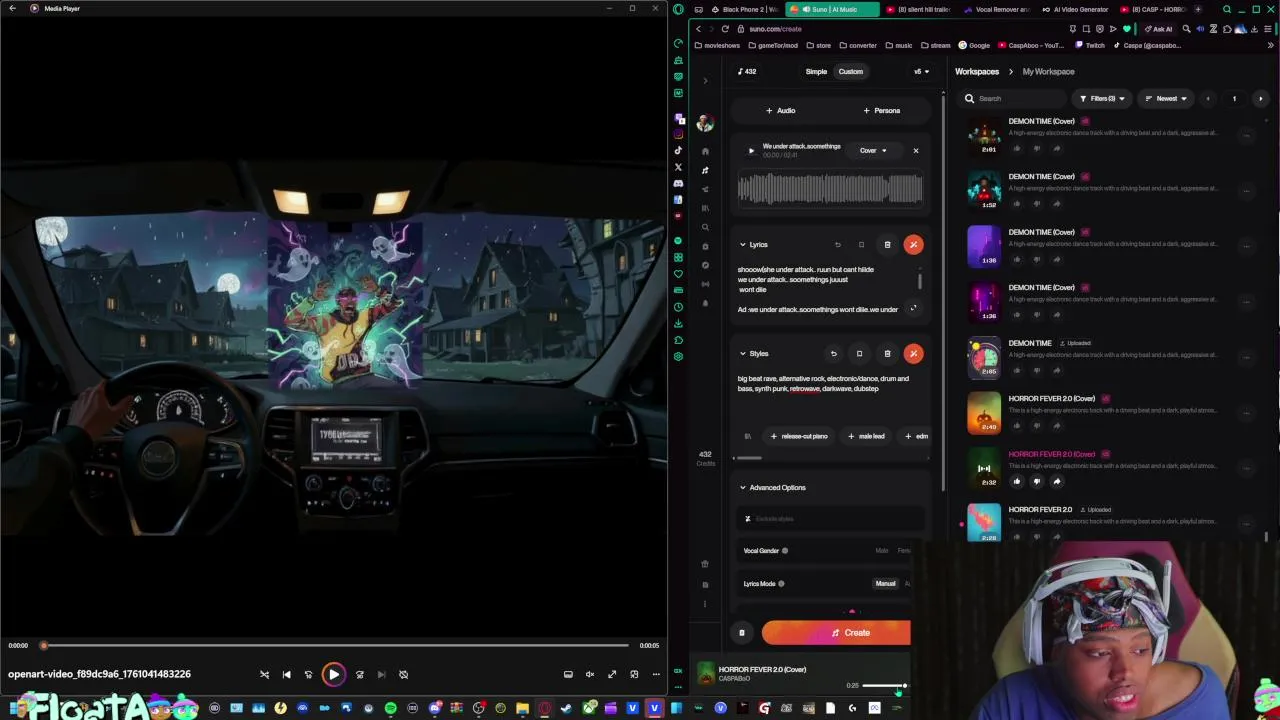Delete the lyrics text
The image size is (1280, 720).
pyautogui.click(x=887, y=244)
